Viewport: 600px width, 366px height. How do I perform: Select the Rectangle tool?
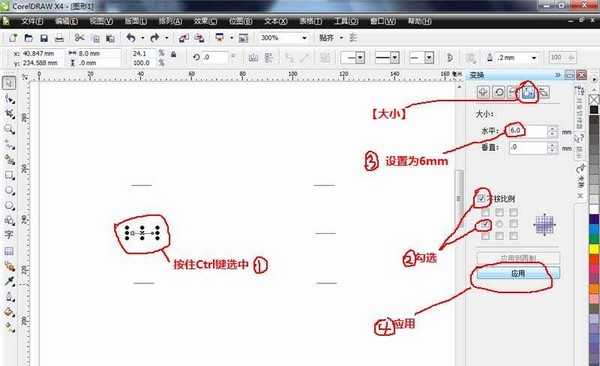coord(9,175)
